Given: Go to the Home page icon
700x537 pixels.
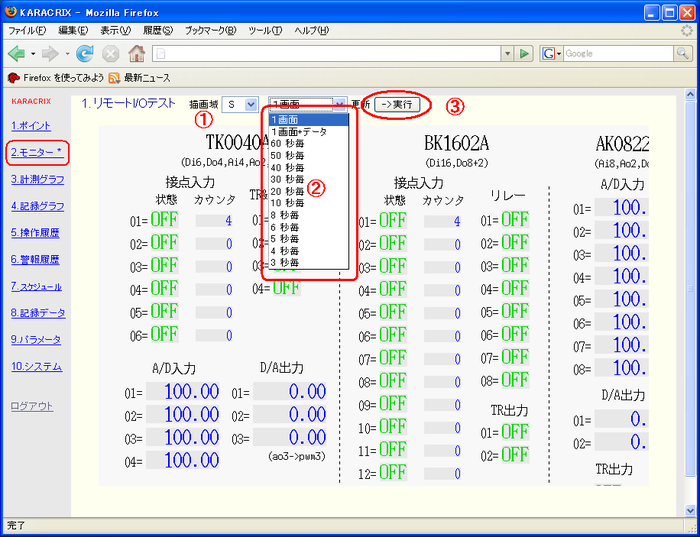Looking at the screenshot, I should [x=137, y=54].
